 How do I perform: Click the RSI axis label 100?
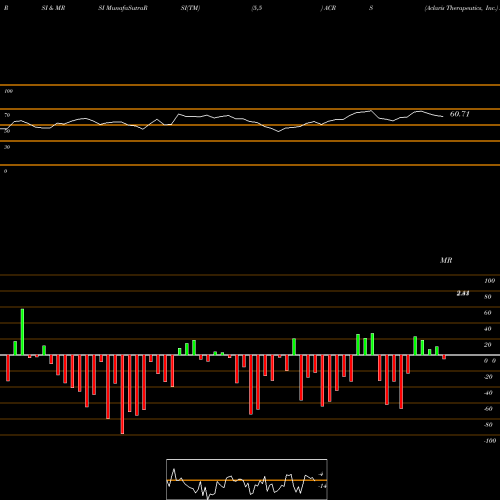point(9,91)
